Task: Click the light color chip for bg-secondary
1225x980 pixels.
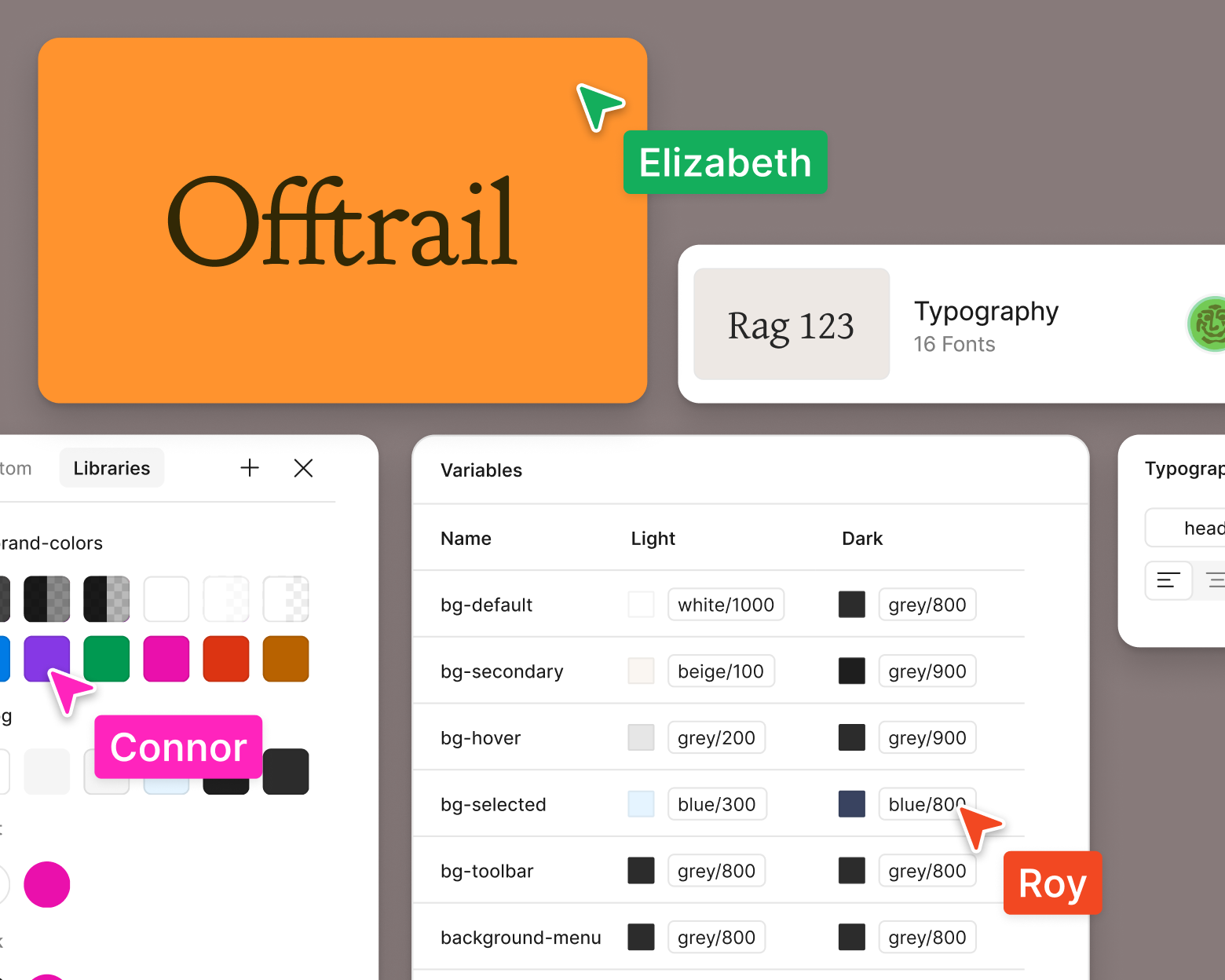Action: (642, 671)
